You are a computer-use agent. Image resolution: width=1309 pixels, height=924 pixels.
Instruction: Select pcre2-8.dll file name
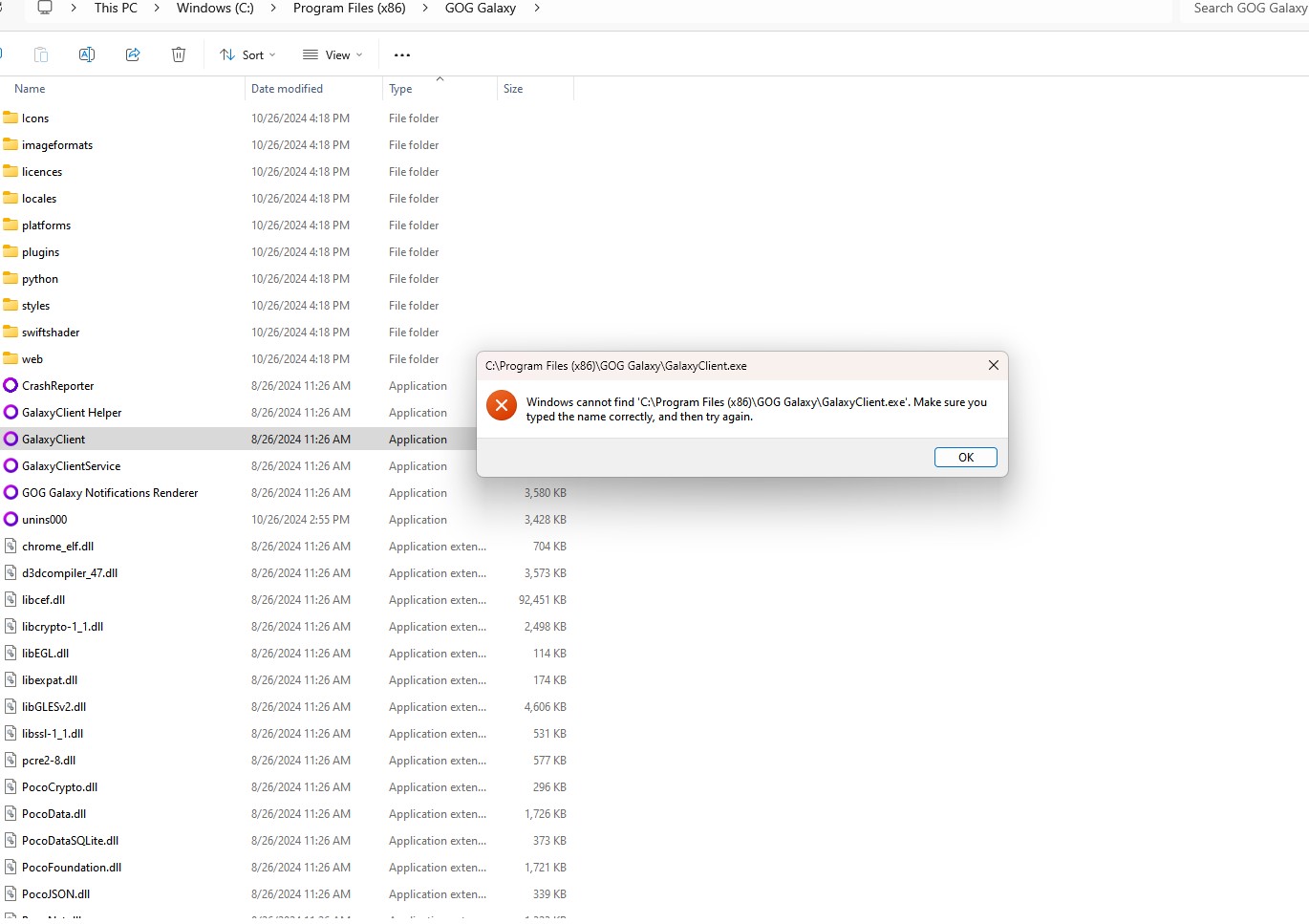(x=49, y=761)
